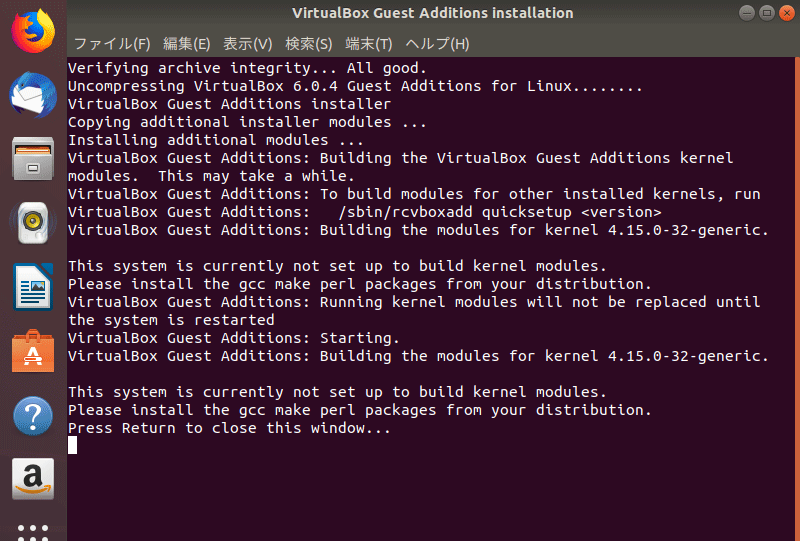Click 'VirtualBox Guest Additions: Starting.' line
Screen dimensions: 800x541
tap(234, 338)
